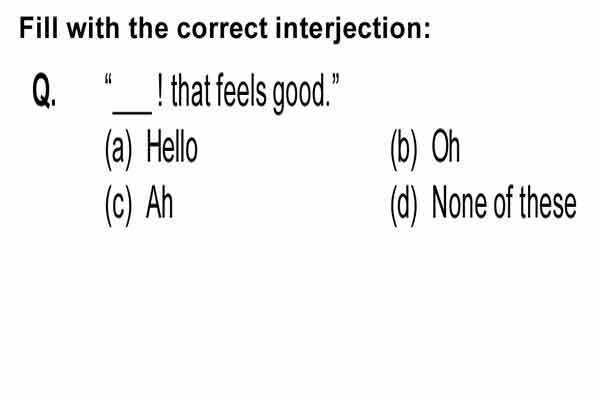
Task: Choose the Oh answer option
Action: 445,148
